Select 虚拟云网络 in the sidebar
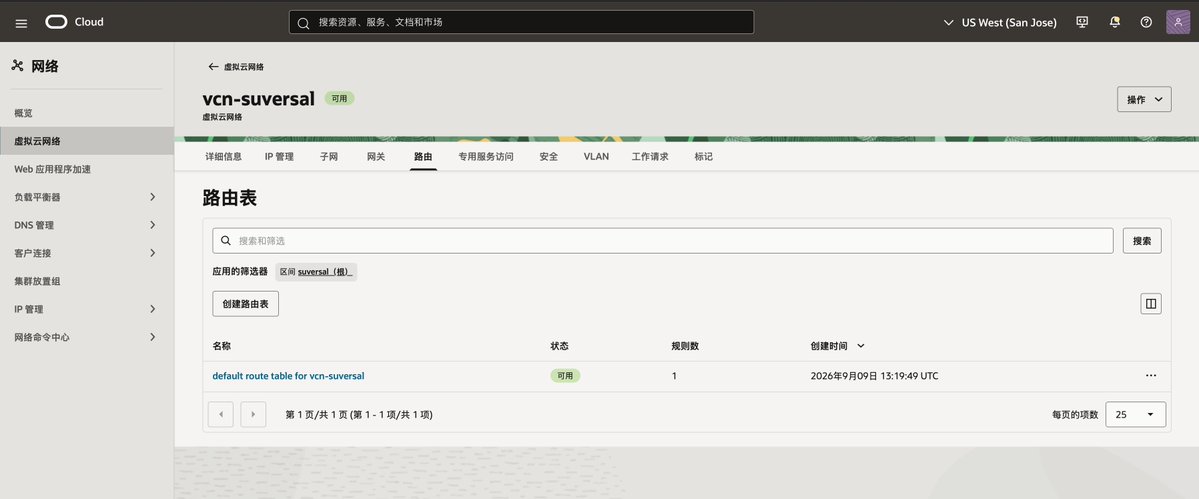1199x499 pixels. [x=86, y=141]
